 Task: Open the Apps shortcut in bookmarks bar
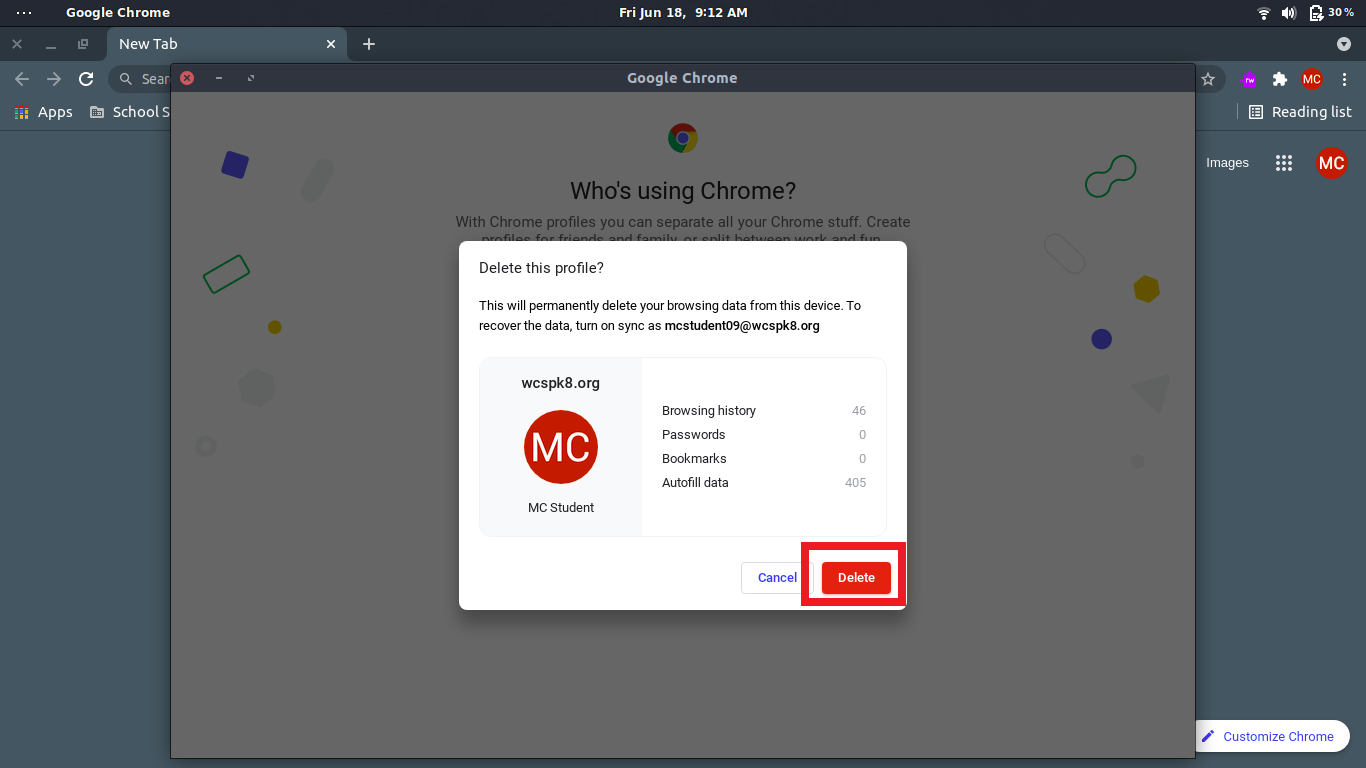pos(44,112)
